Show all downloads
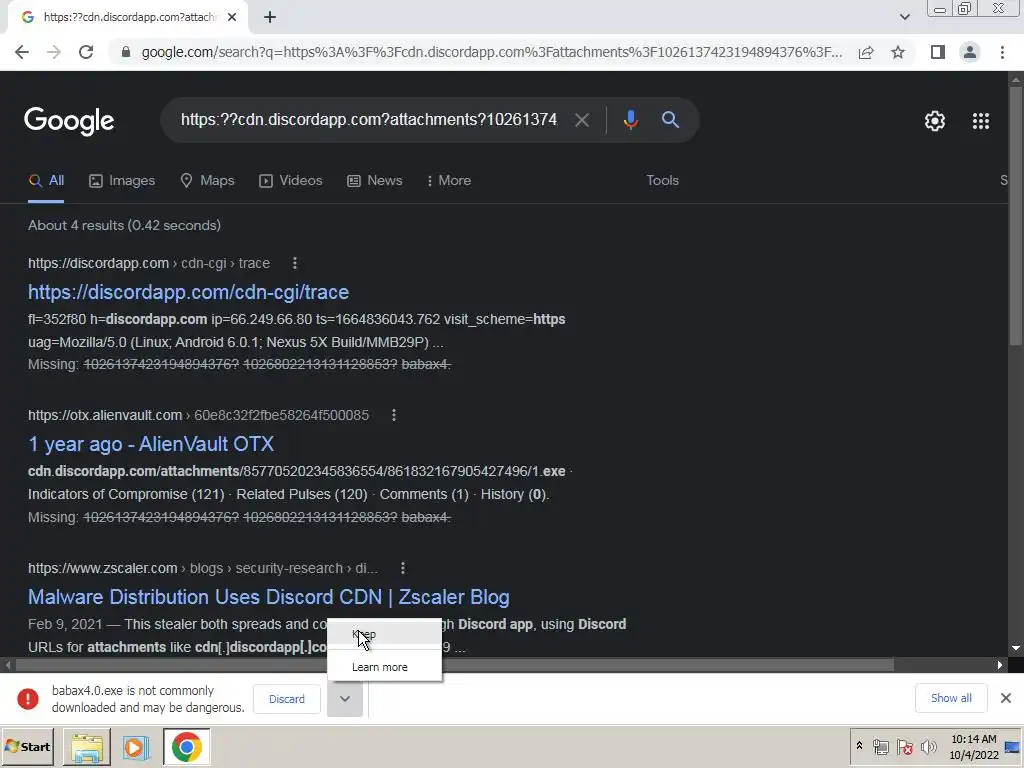The height and width of the screenshot is (768, 1024). coord(951,698)
